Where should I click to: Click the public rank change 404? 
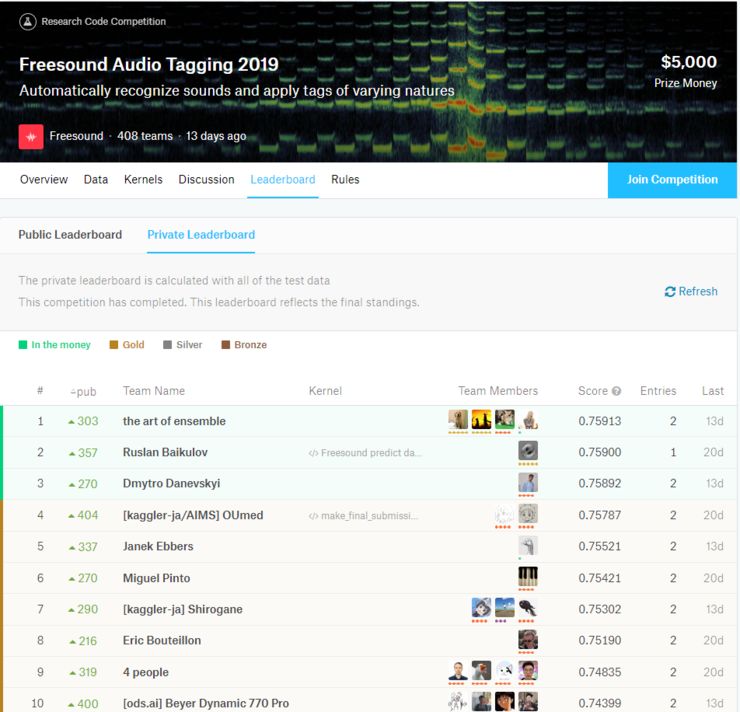[x=84, y=515]
